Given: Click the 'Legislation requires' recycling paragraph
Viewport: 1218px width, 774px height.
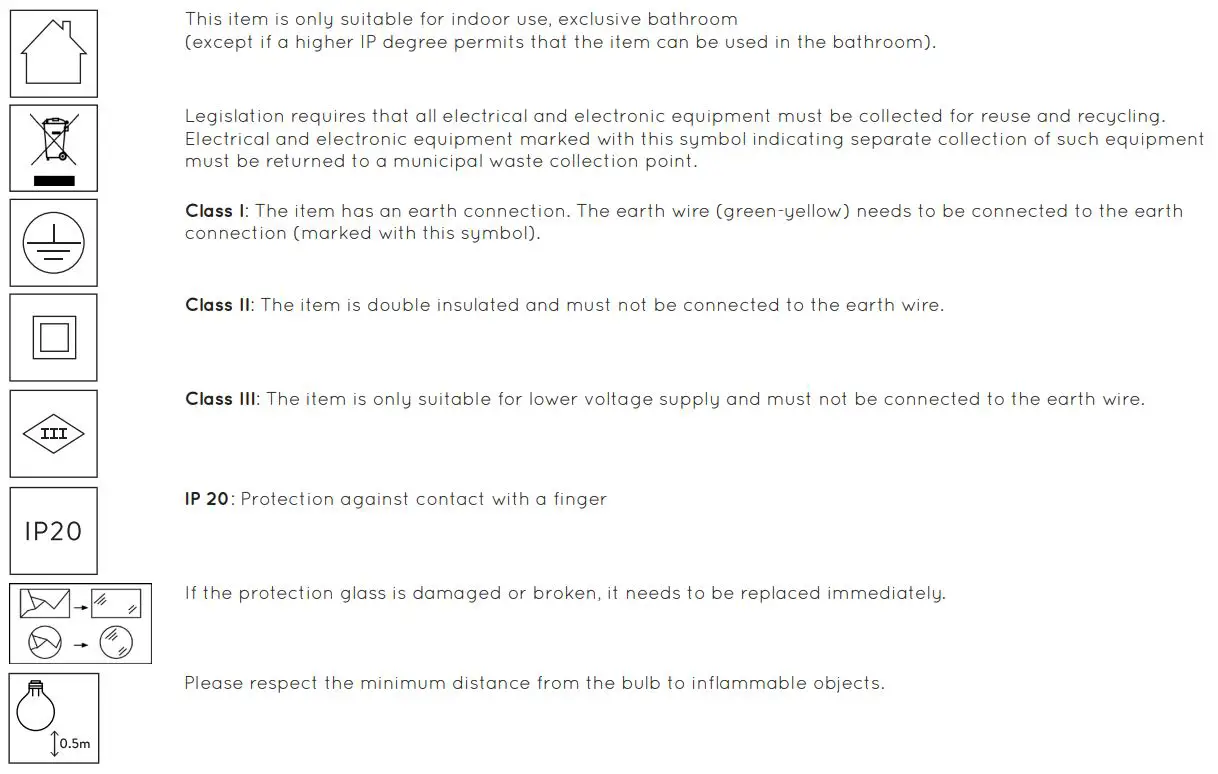Looking at the screenshot, I should point(675,117).
